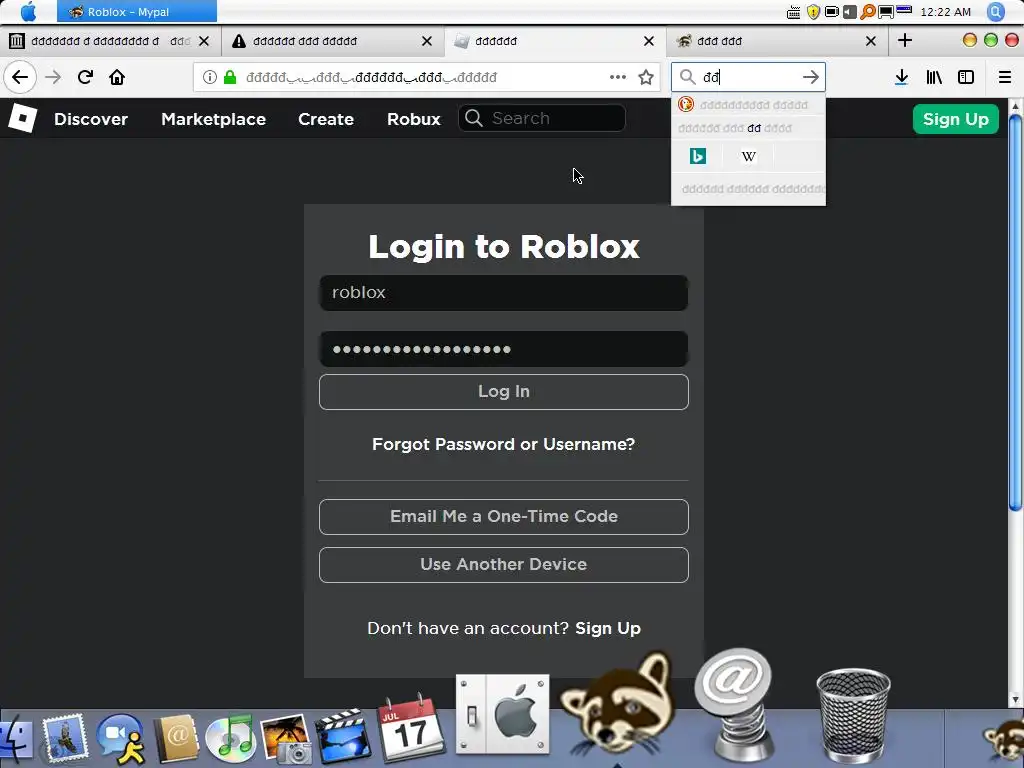Click the Log In button

point(504,391)
